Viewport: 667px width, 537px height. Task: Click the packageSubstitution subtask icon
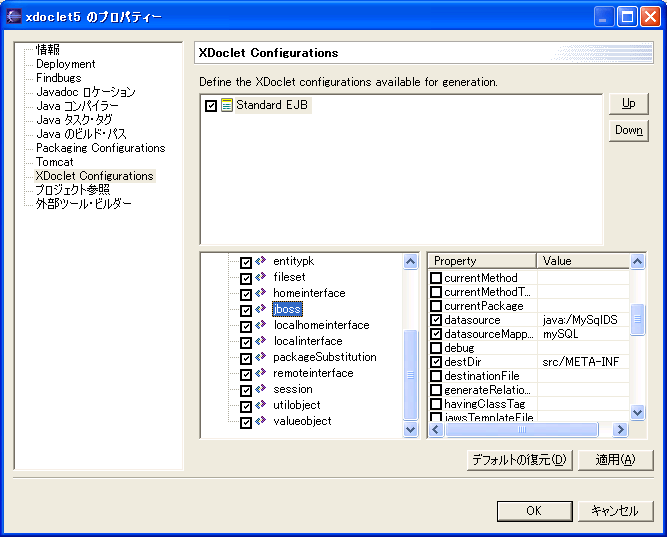point(261,357)
